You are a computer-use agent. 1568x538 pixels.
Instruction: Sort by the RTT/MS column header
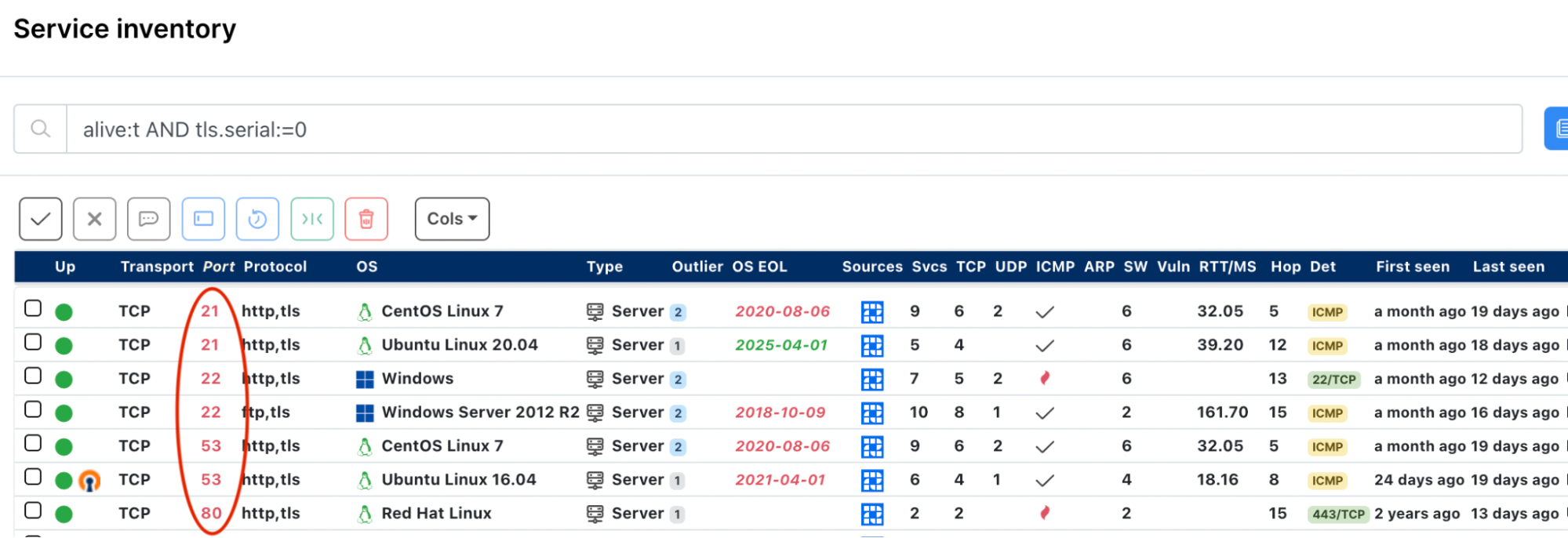pos(1228,267)
